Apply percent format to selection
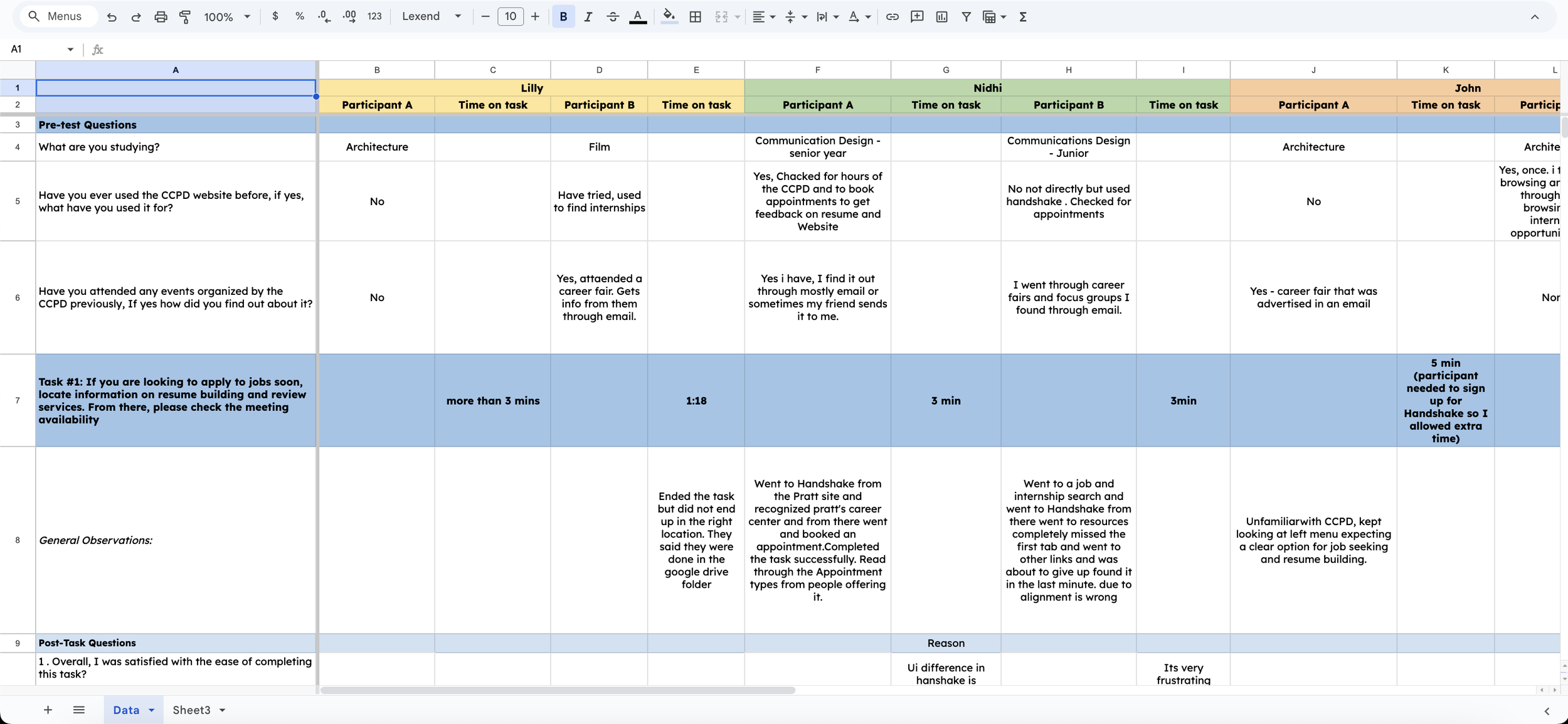 coord(300,16)
